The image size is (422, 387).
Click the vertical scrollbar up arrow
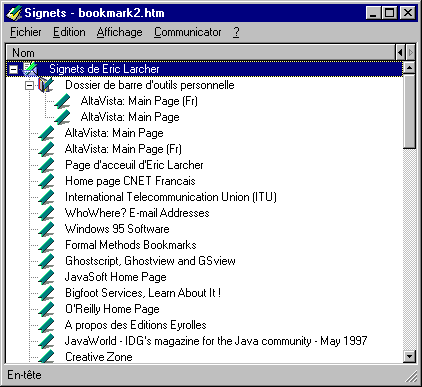coord(409,68)
